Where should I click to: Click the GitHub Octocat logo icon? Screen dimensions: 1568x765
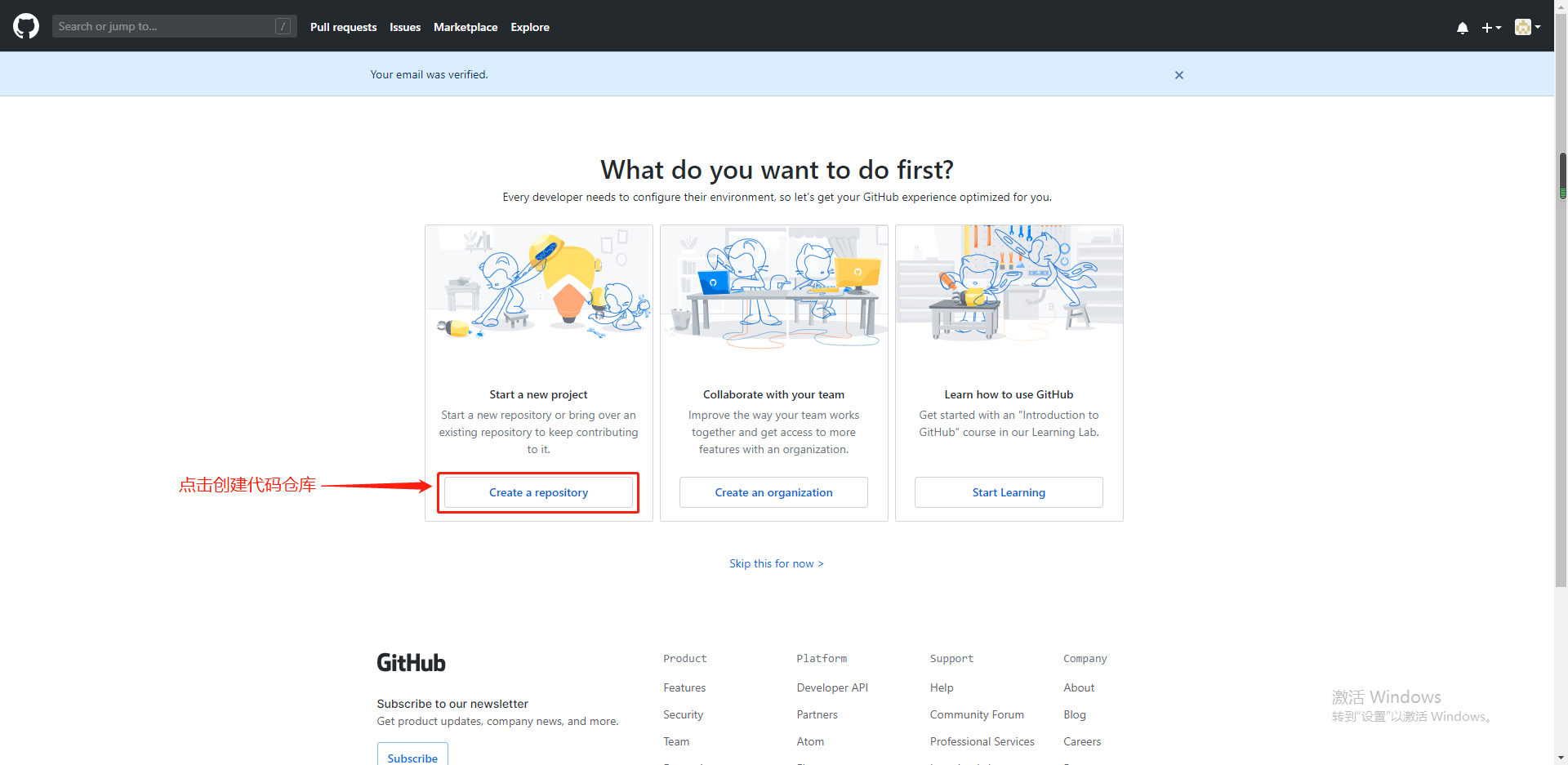tap(26, 26)
